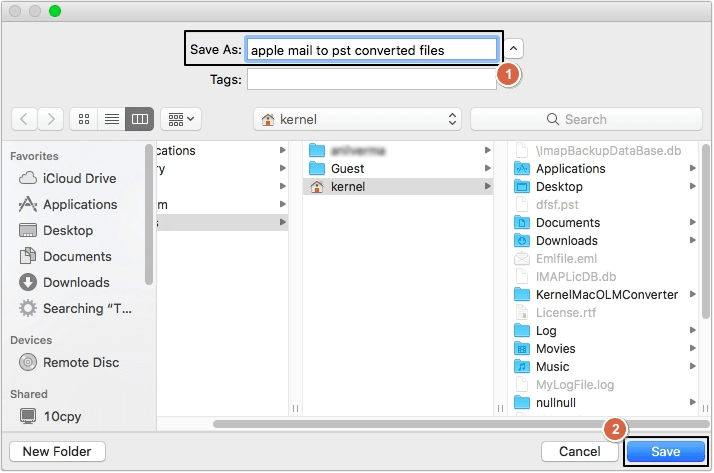714x473 pixels.
Task: Select Applications in the Favorites sidebar
Action: click(x=68, y=204)
